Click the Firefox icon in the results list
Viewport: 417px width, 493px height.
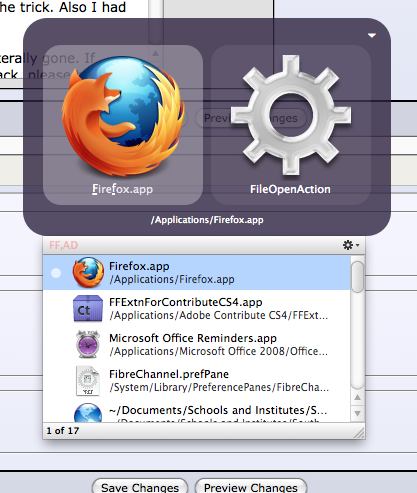88,272
